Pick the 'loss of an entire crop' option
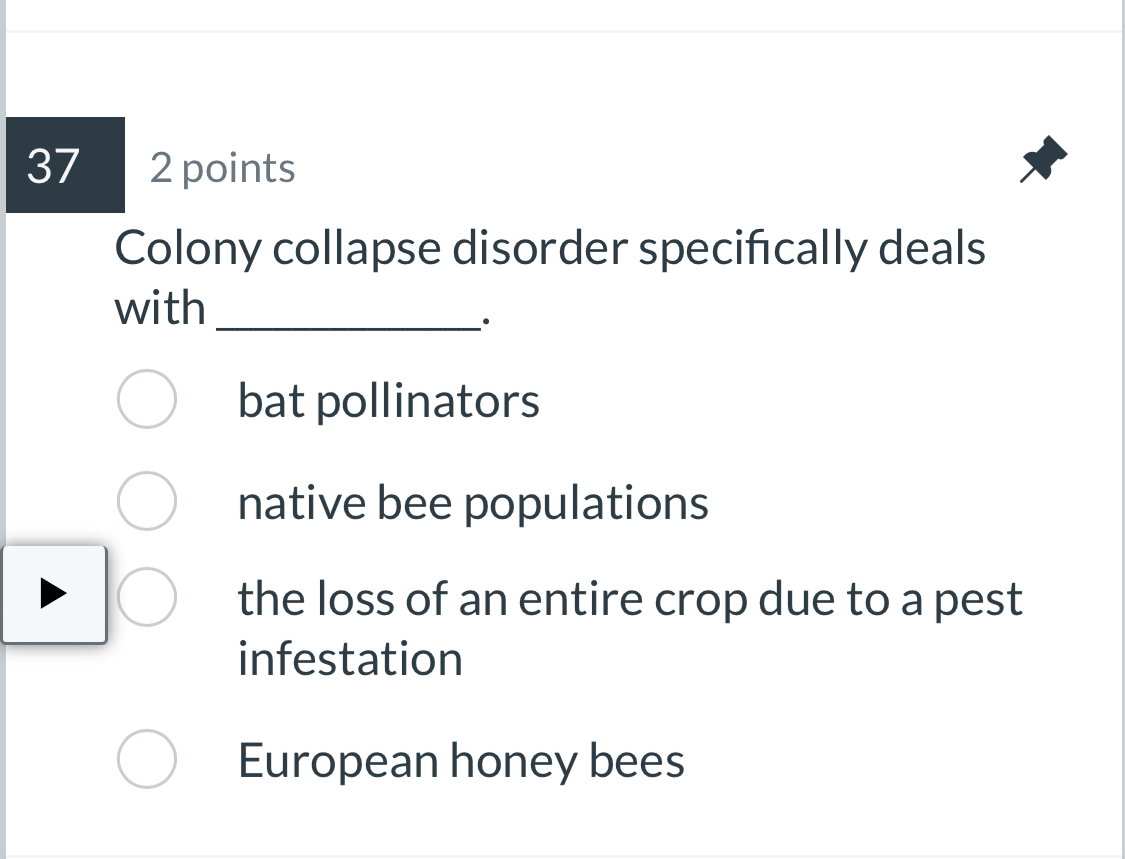The image size is (1125, 859). [x=146, y=596]
